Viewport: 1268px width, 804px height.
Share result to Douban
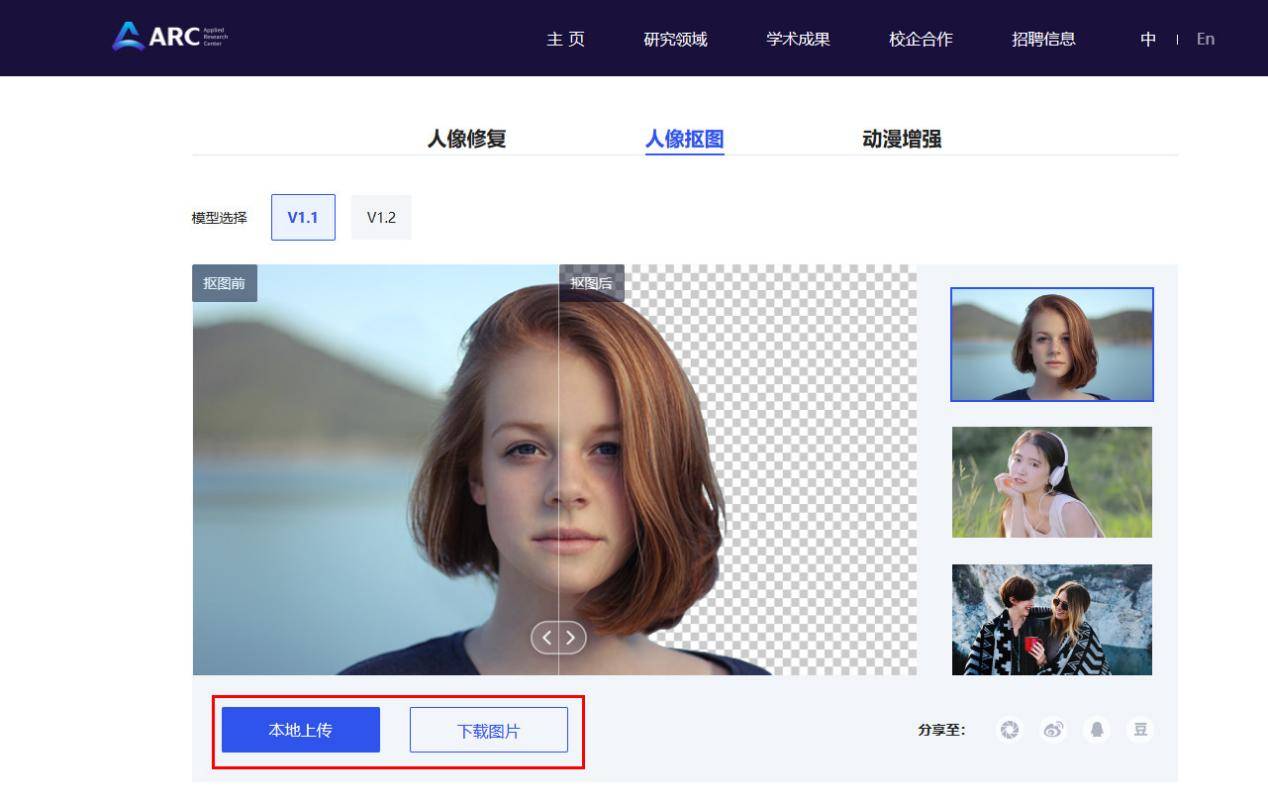(x=1140, y=731)
